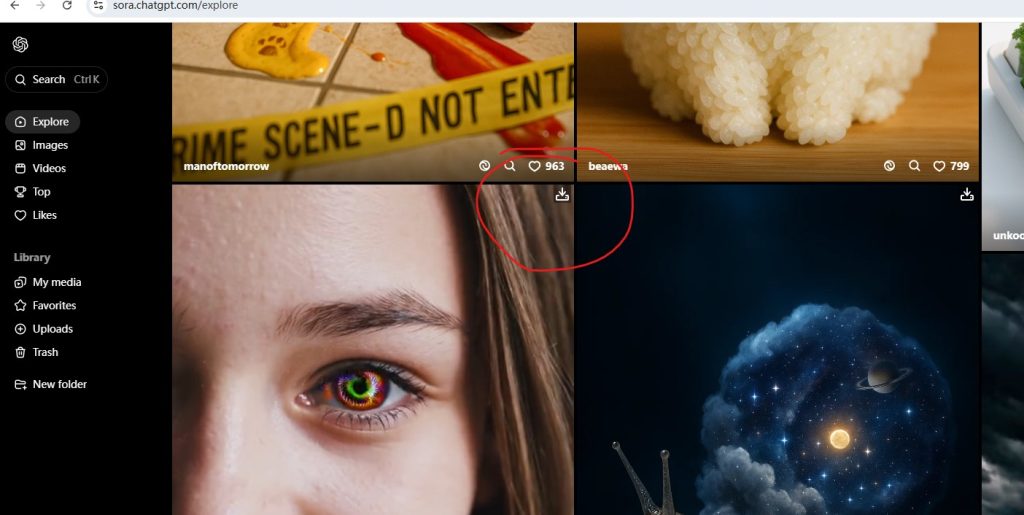Click the circular remix icon on beaewa's image
Viewport: 1024px width, 515px height.
[889, 166]
